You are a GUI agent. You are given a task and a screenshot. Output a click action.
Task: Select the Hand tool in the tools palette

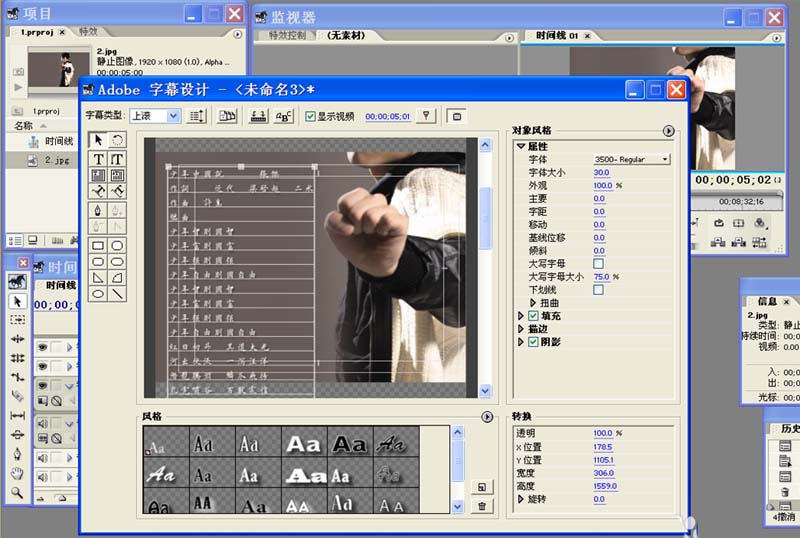(17, 473)
